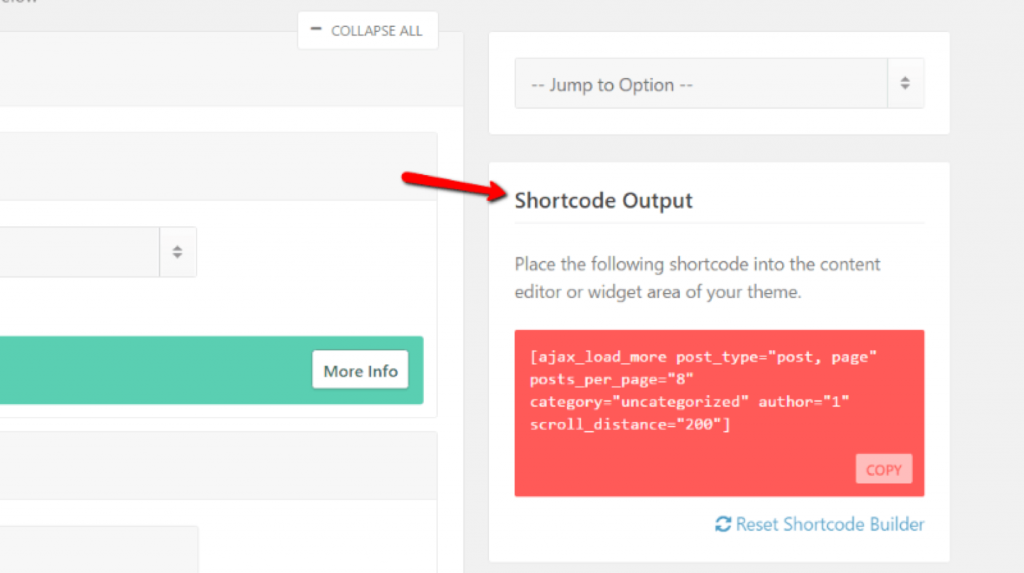Viewport: 1024px width, 573px height.
Task: Click the More Info button
Action: [x=360, y=370]
